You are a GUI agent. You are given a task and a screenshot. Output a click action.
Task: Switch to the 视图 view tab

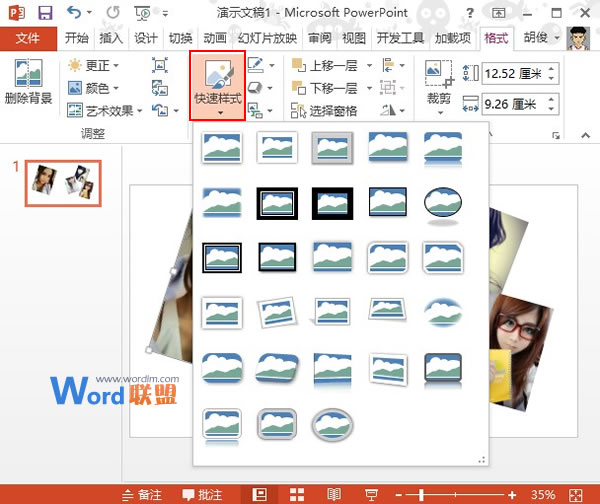[354, 38]
